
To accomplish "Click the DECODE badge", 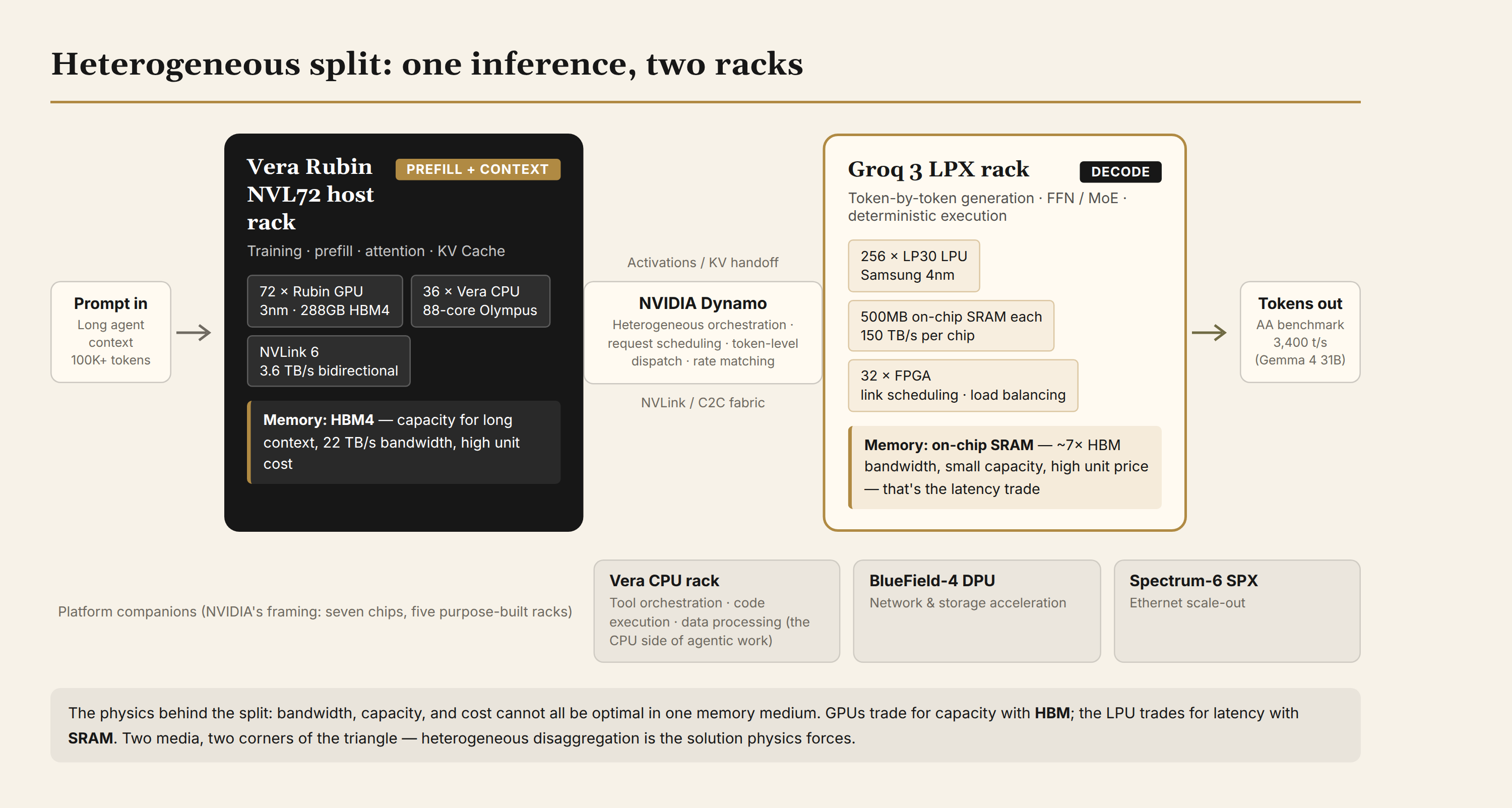I will pyautogui.click(x=1120, y=171).
